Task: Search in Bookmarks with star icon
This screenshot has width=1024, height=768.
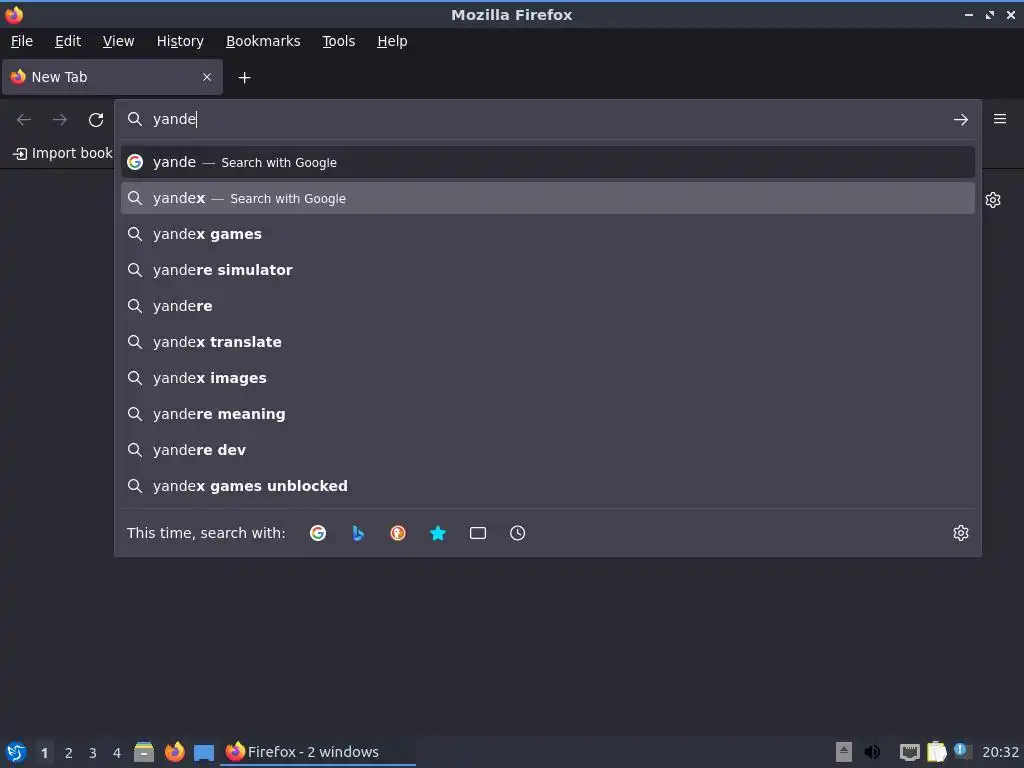Action: point(438,533)
